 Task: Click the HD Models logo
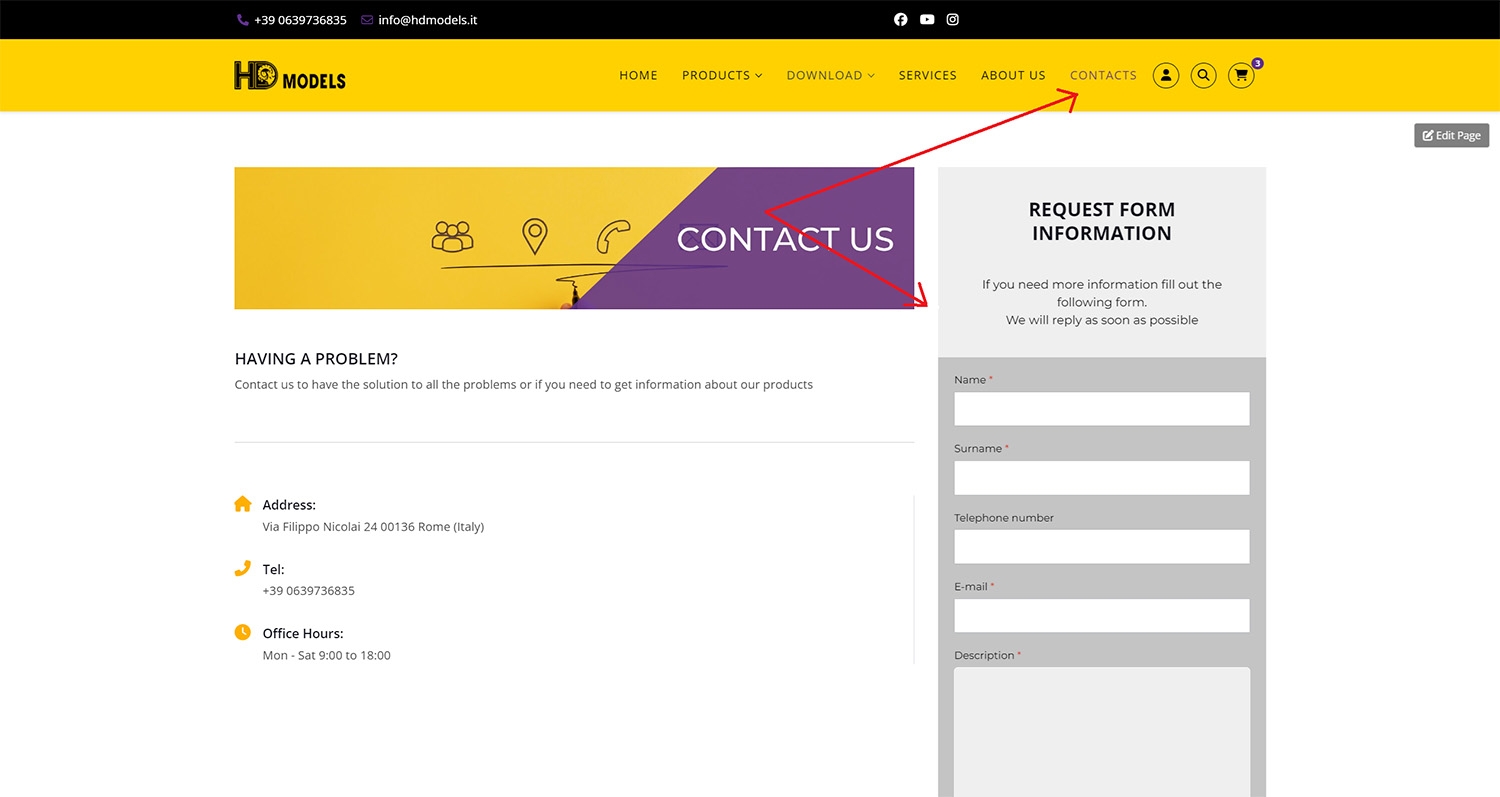click(290, 76)
